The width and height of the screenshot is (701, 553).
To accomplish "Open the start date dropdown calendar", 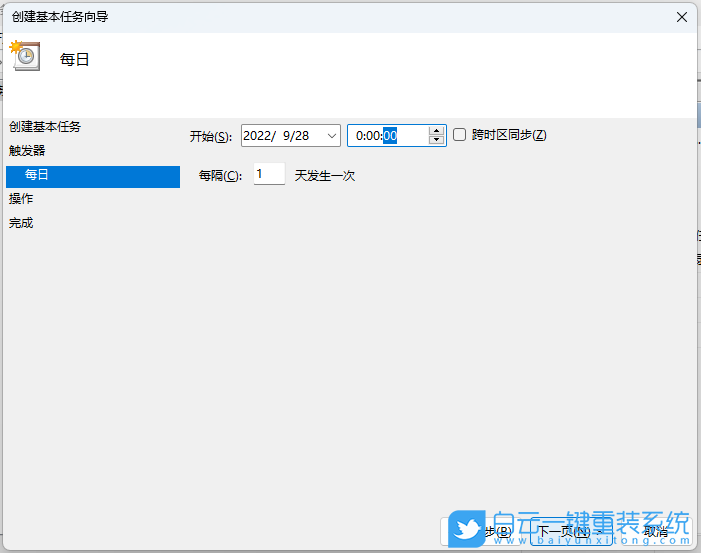I will click(332, 136).
